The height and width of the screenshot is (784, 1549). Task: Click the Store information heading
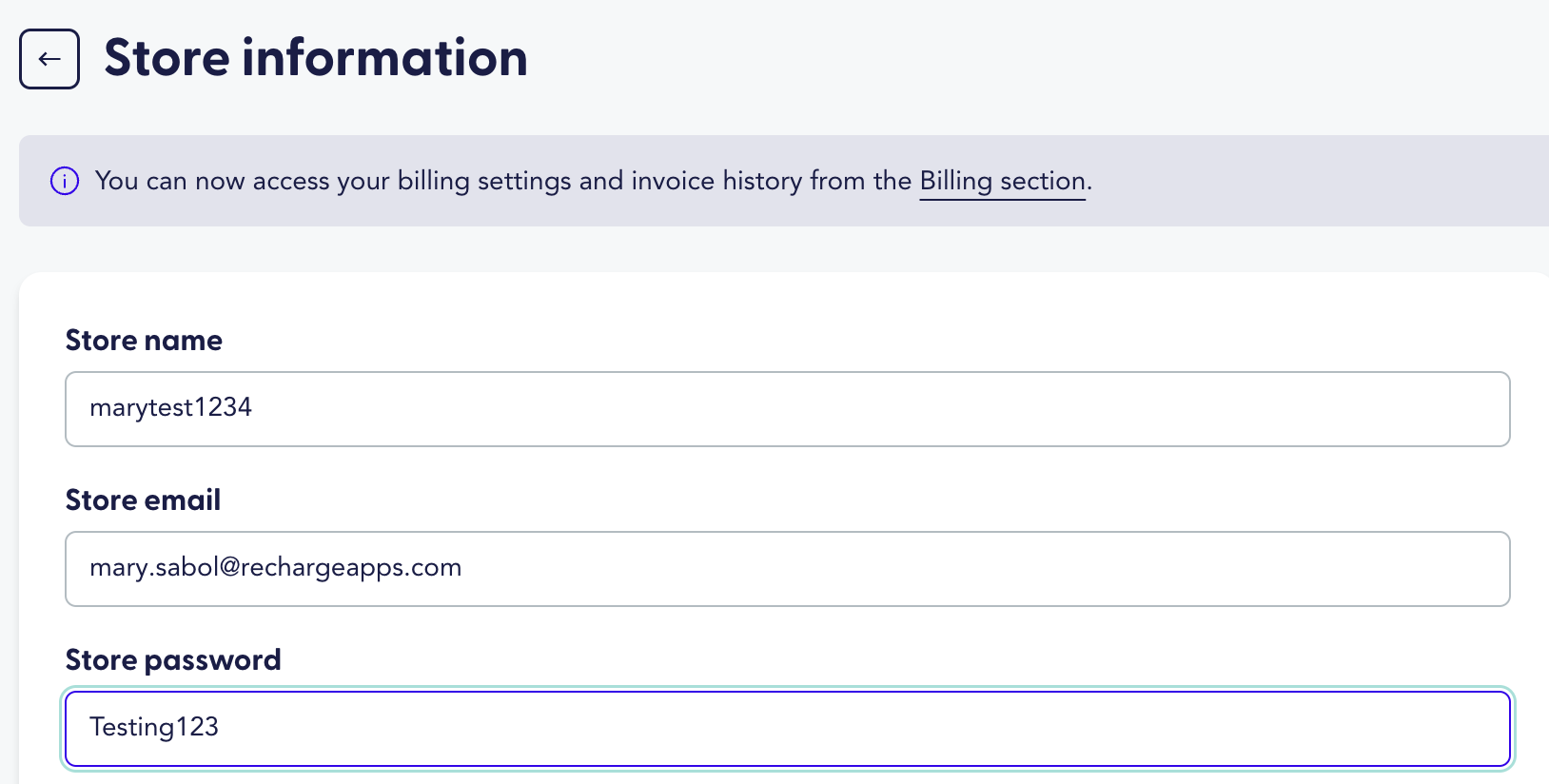coord(316,58)
